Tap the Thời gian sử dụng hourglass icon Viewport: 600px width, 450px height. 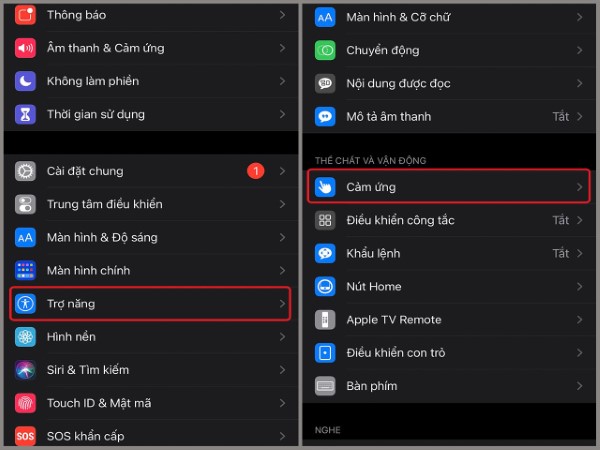(x=25, y=114)
